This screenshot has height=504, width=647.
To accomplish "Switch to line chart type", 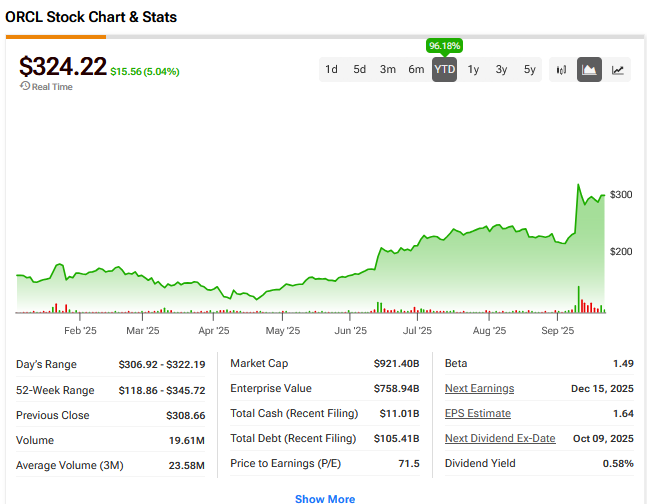I will click(618, 70).
